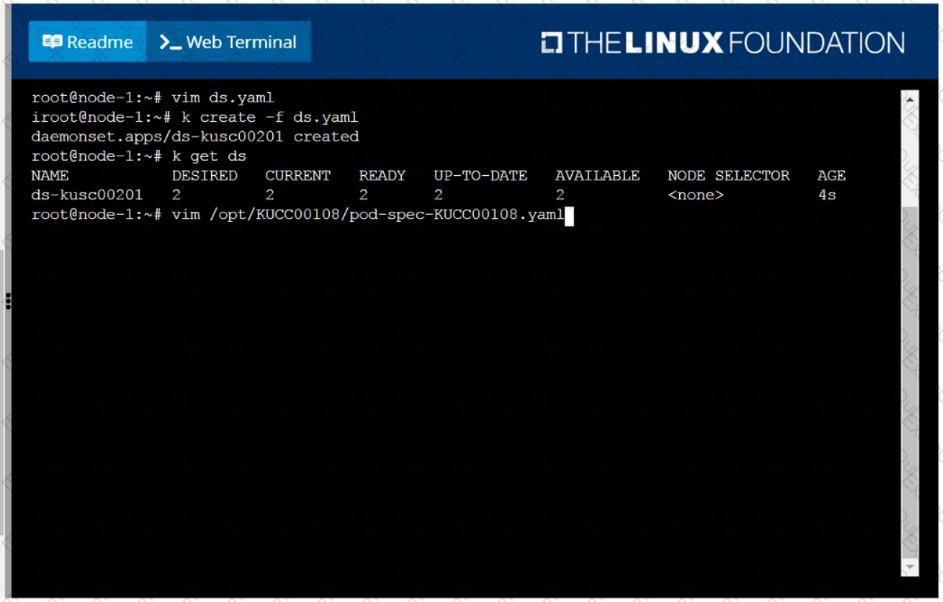The image size is (943, 602).
Task: Click the 'vim ds.yaml' command line
Action: coord(152,97)
